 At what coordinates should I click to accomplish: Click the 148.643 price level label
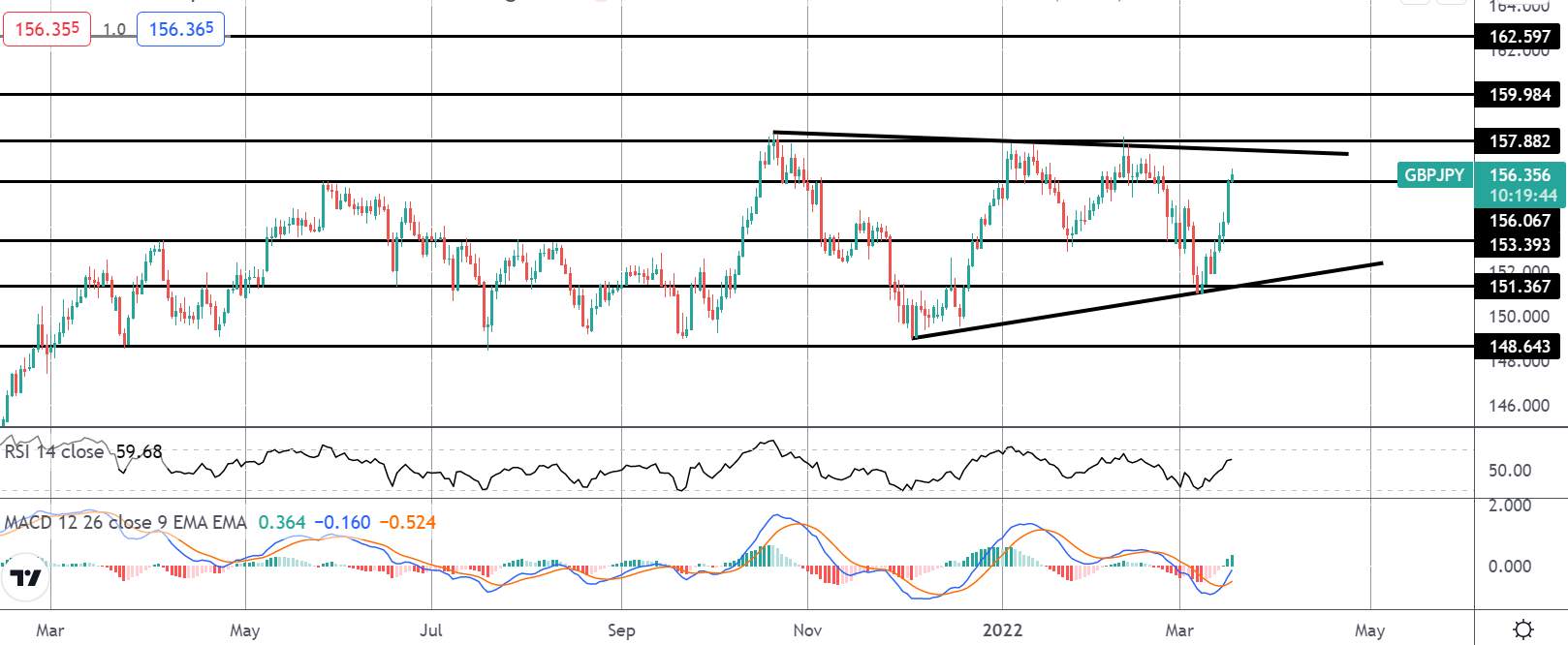click(x=1520, y=347)
